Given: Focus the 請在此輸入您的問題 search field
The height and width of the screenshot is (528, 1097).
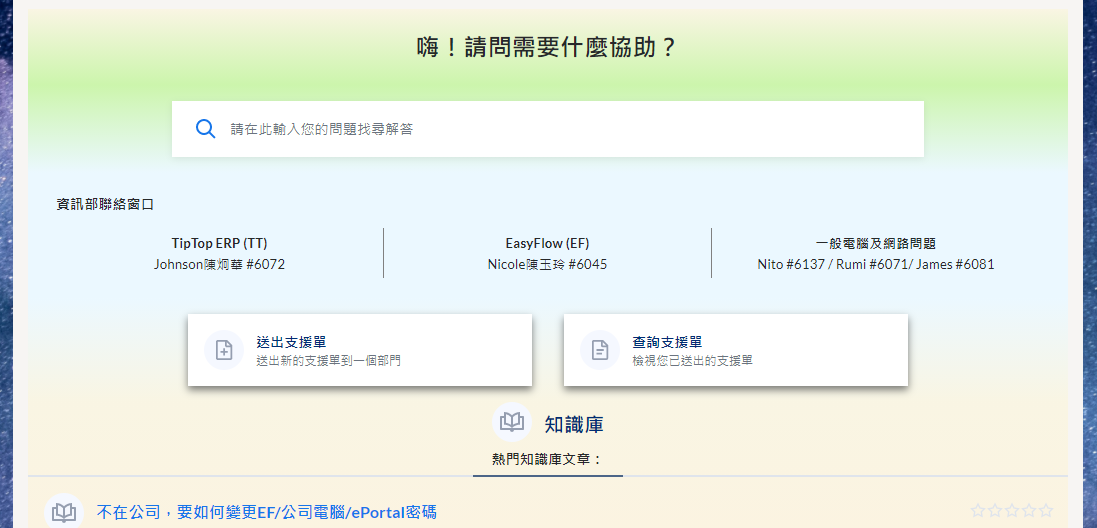Looking at the screenshot, I should tap(560, 129).
